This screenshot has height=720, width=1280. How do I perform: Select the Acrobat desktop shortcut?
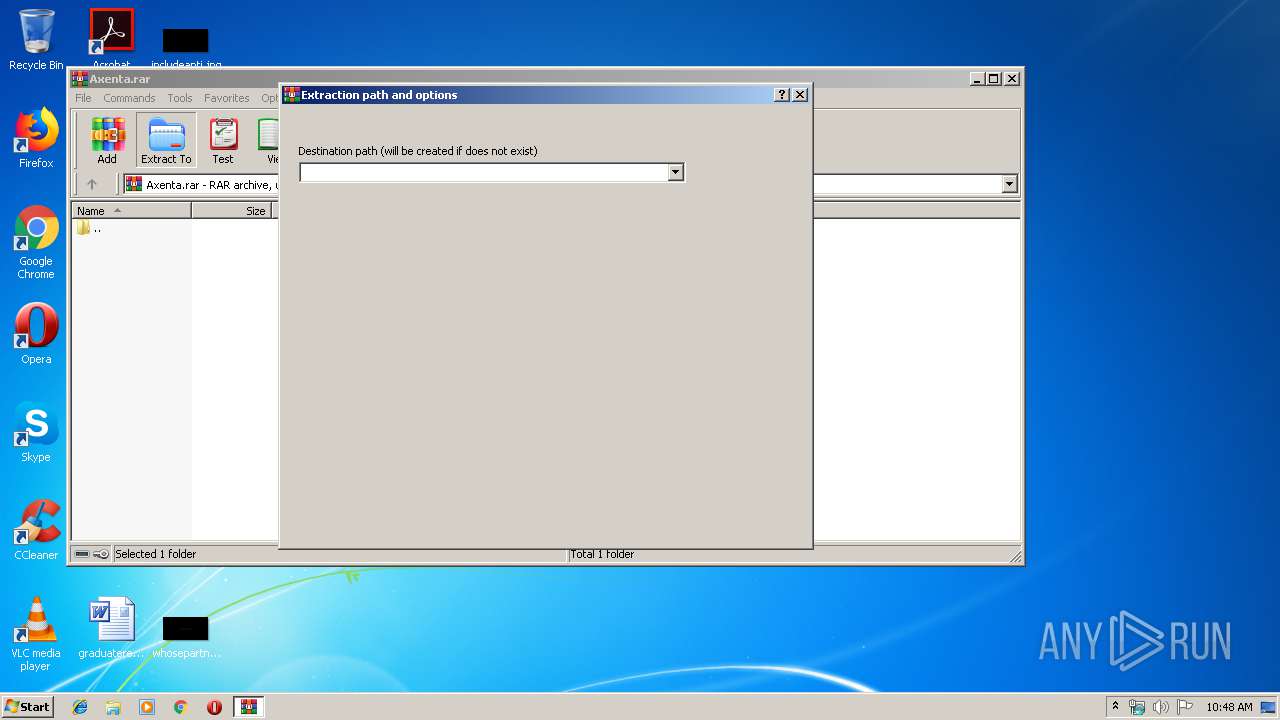click(111, 38)
